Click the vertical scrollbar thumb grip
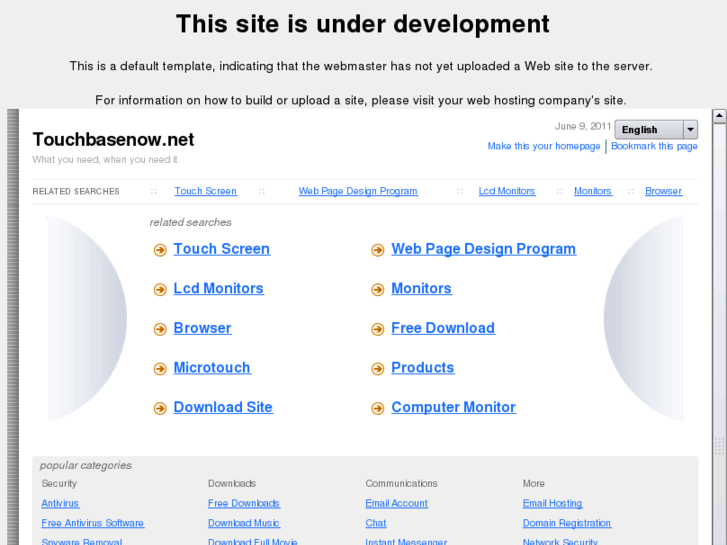Viewport: 727px width, 545px height. tap(719, 446)
